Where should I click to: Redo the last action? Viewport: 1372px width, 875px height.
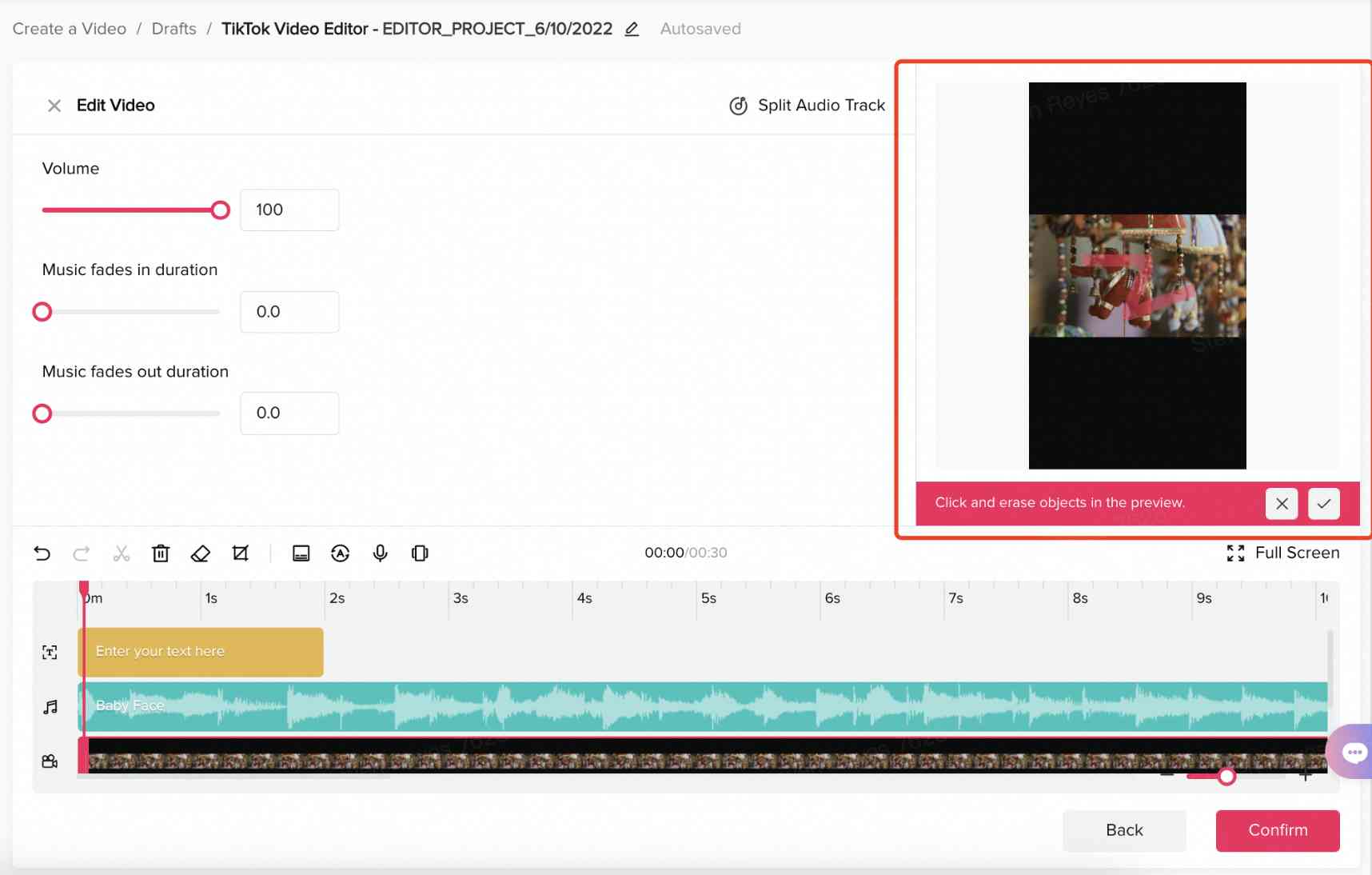point(81,553)
